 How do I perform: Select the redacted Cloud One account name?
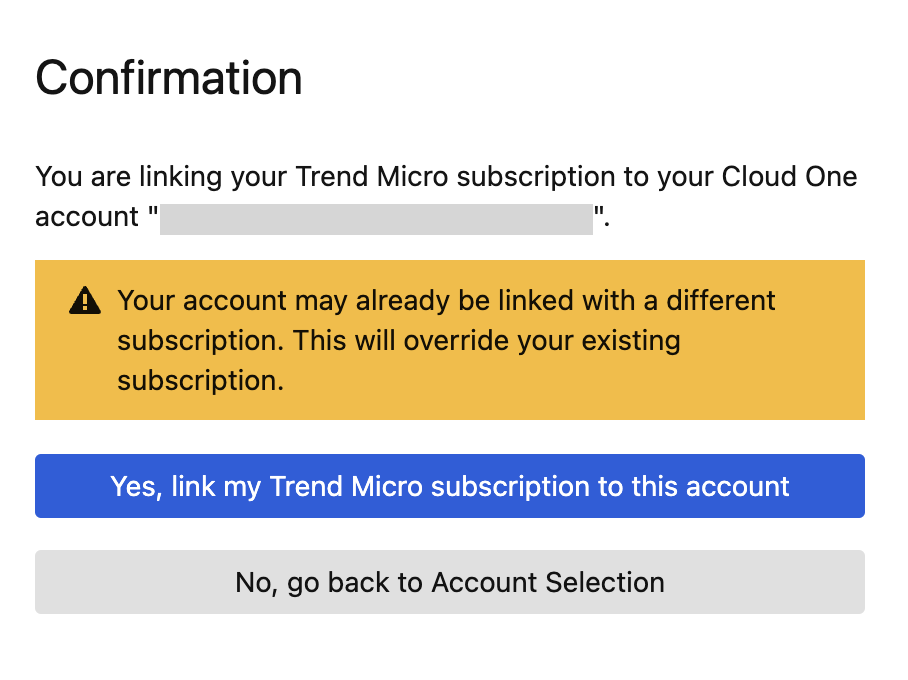tap(377, 219)
